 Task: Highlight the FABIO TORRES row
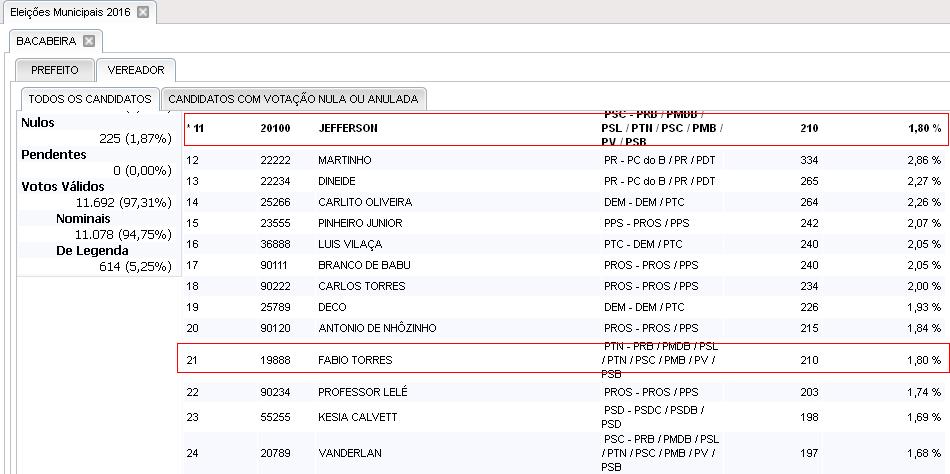[x=355, y=360]
